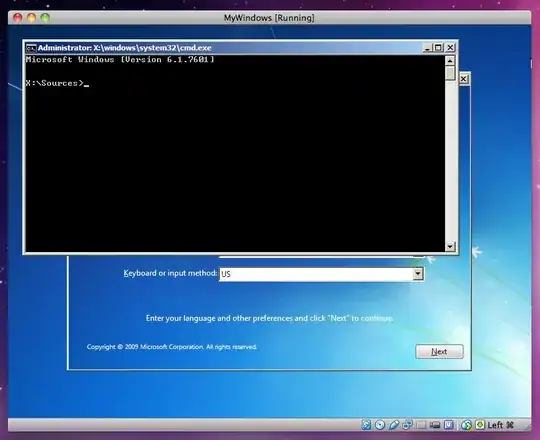Click the cmd scrollbar down arrow
The height and width of the screenshot is (440, 540).
tap(450, 247)
